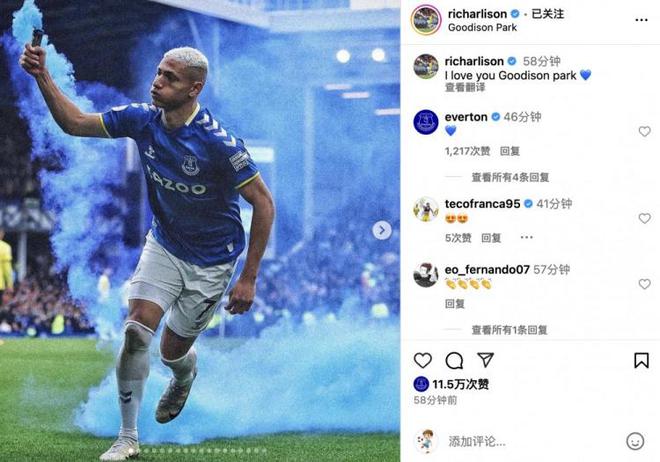
Task: Open emoji picker smiley icon
Action: [635, 441]
